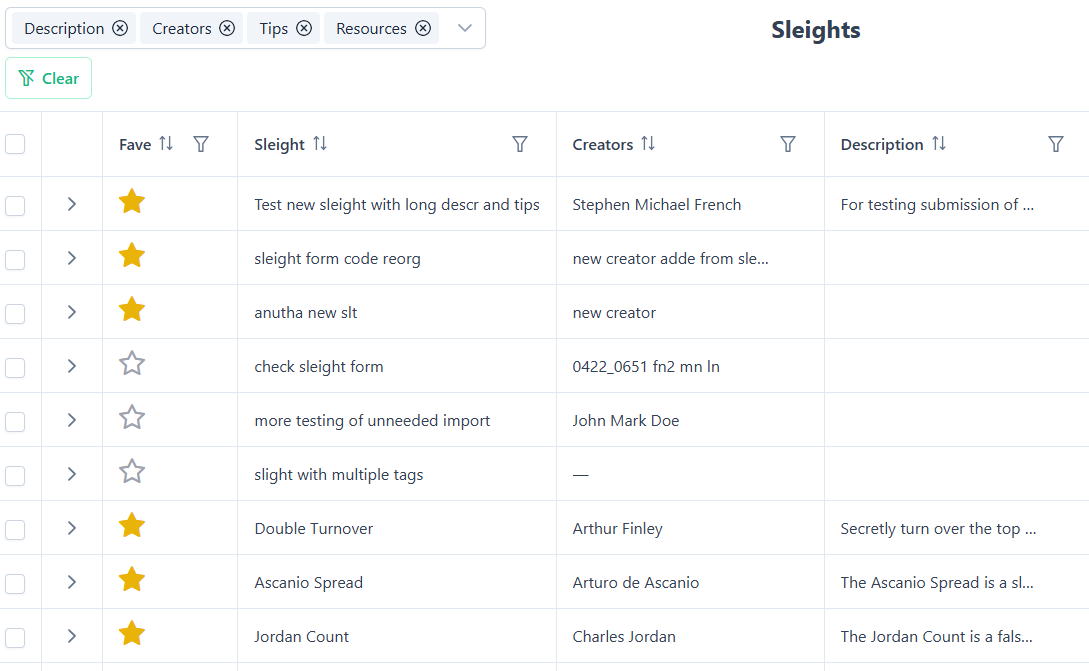The image size is (1089, 671).
Task: Remove the Description chip from selector
Action: pyautogui.click(x=120, y=28)
